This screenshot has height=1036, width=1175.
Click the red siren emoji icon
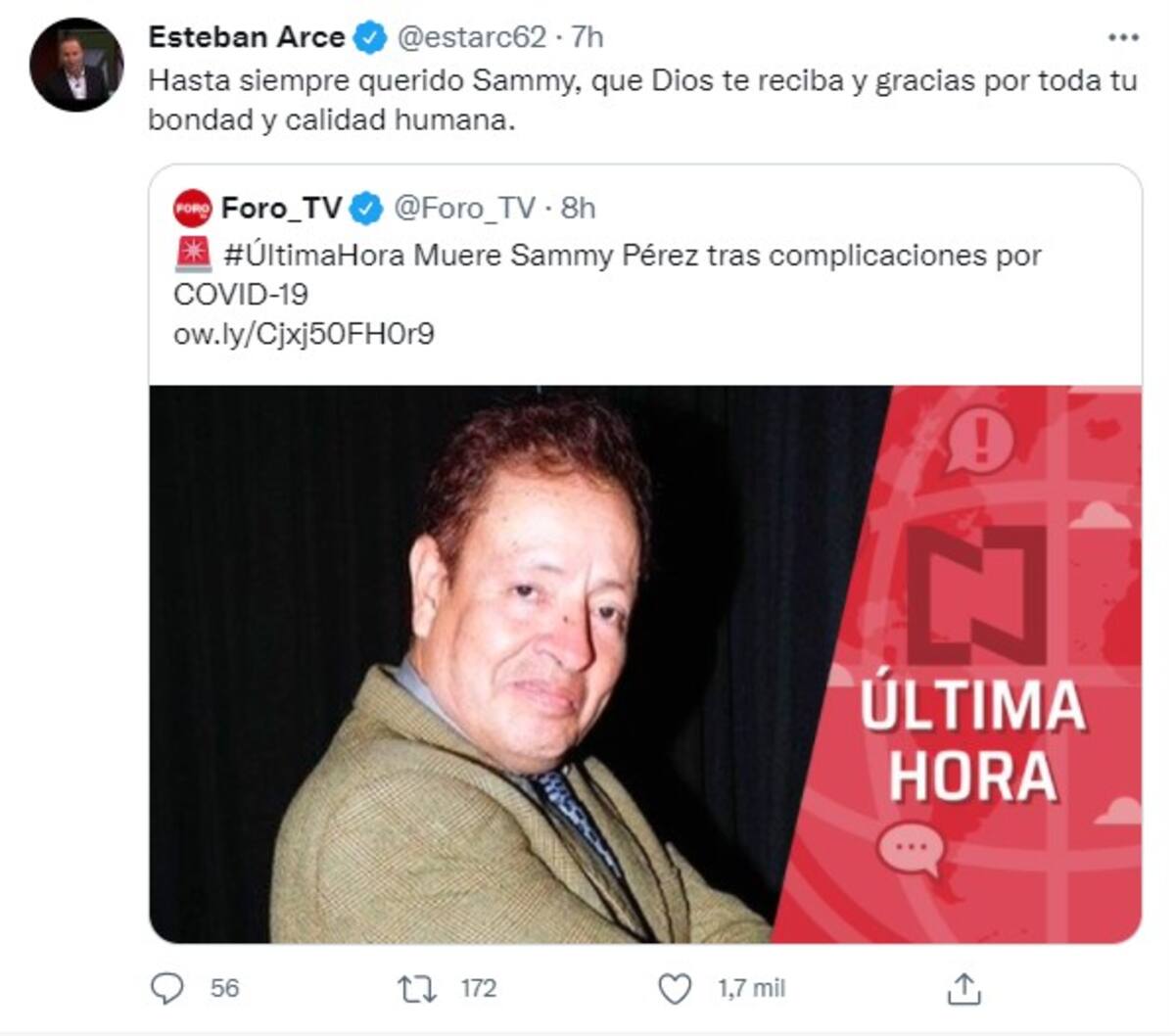point(193,256)
